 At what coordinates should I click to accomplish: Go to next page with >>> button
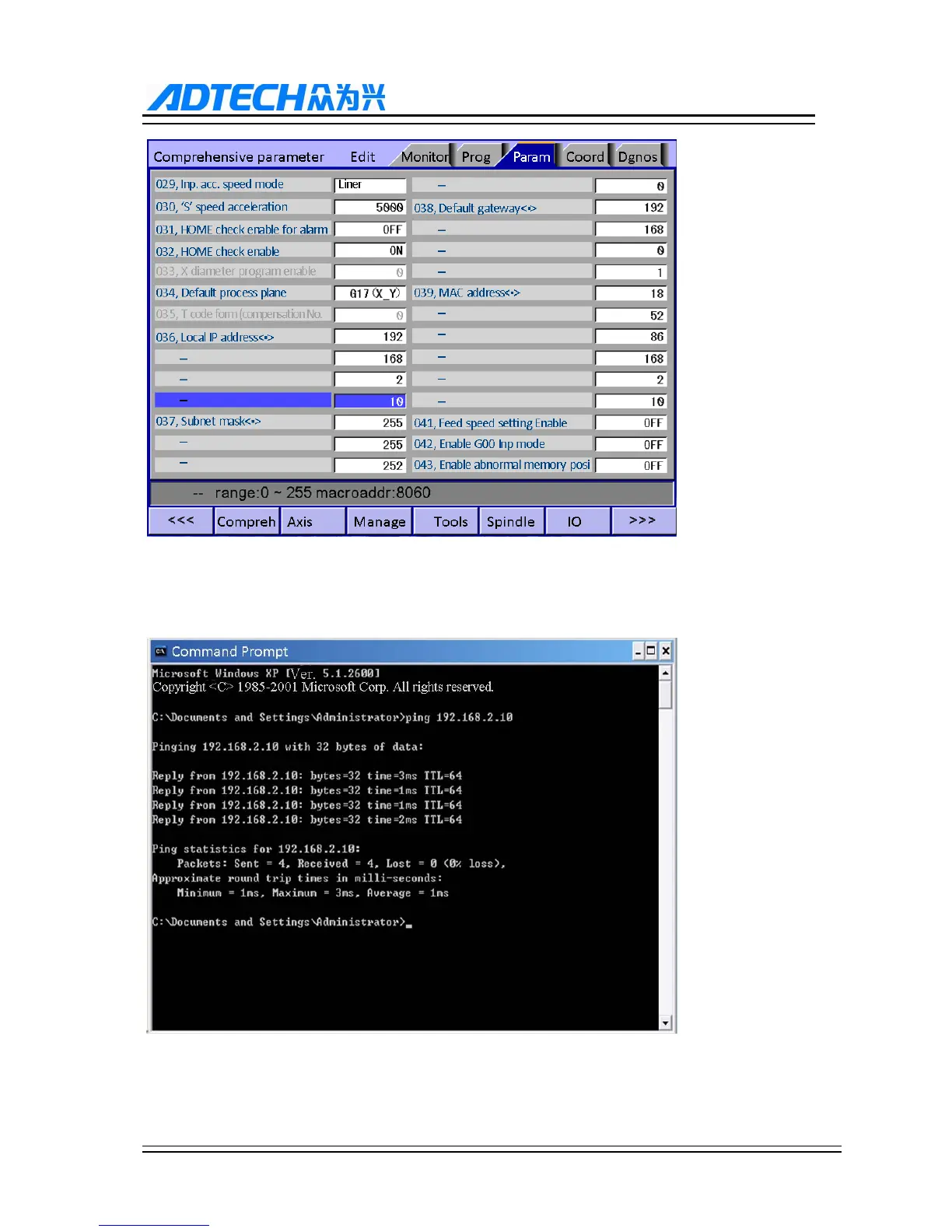tap(642, 520)
